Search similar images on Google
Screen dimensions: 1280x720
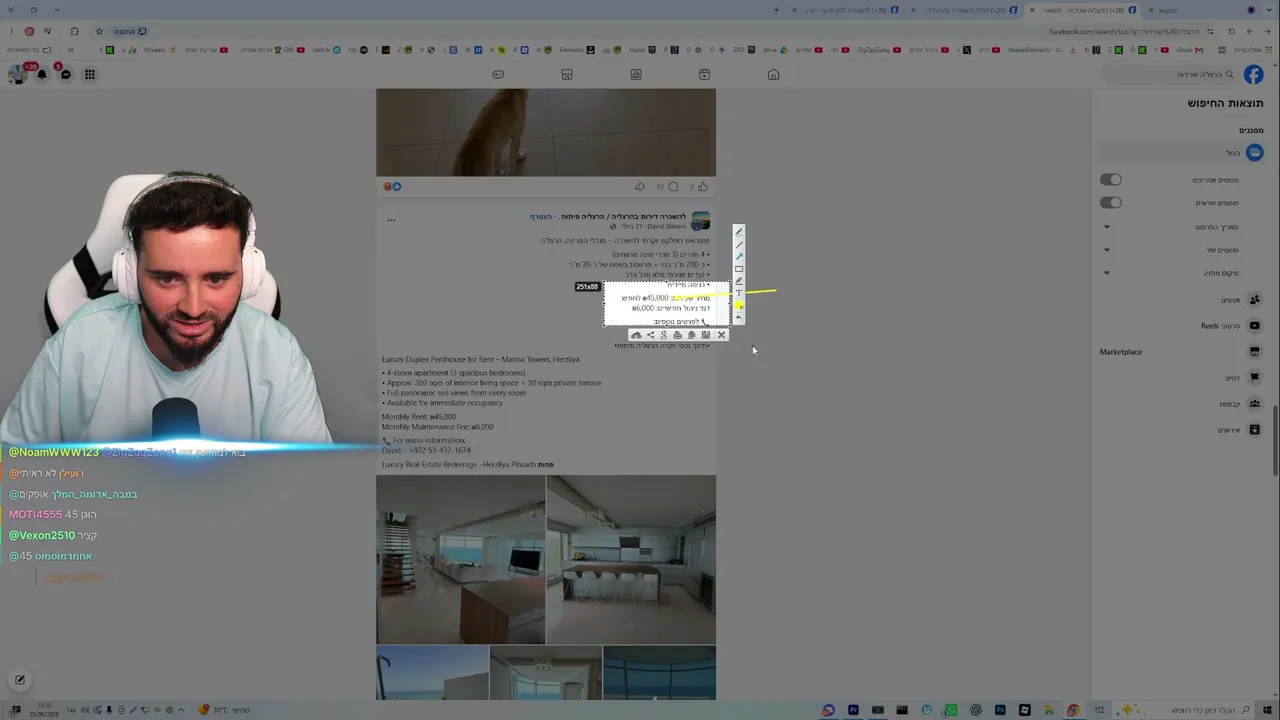pos(664,335)
